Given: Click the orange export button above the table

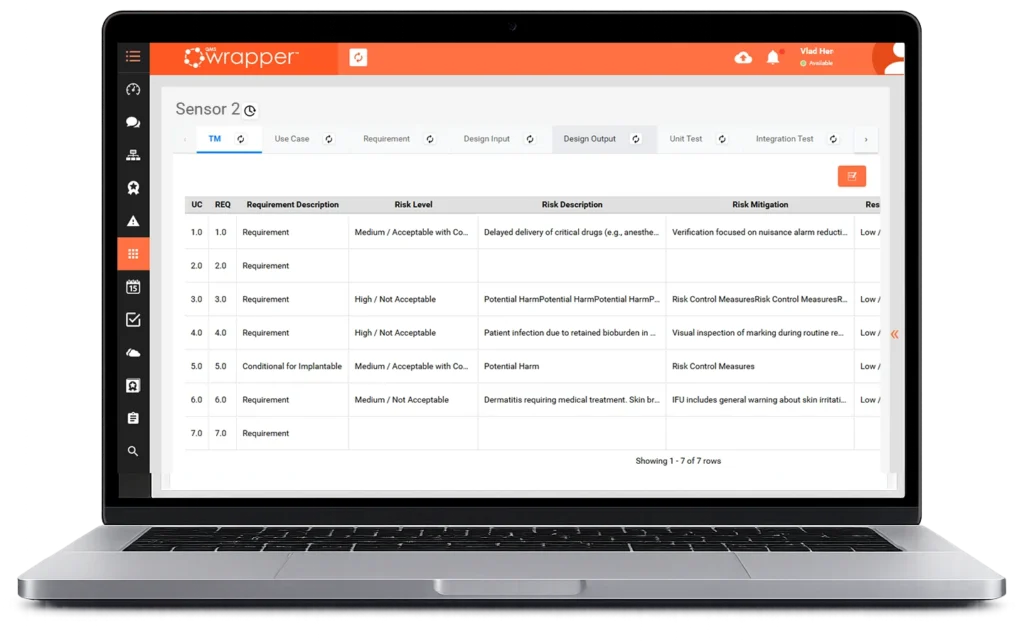Looking at the screenshot, I should pos(852,175).
